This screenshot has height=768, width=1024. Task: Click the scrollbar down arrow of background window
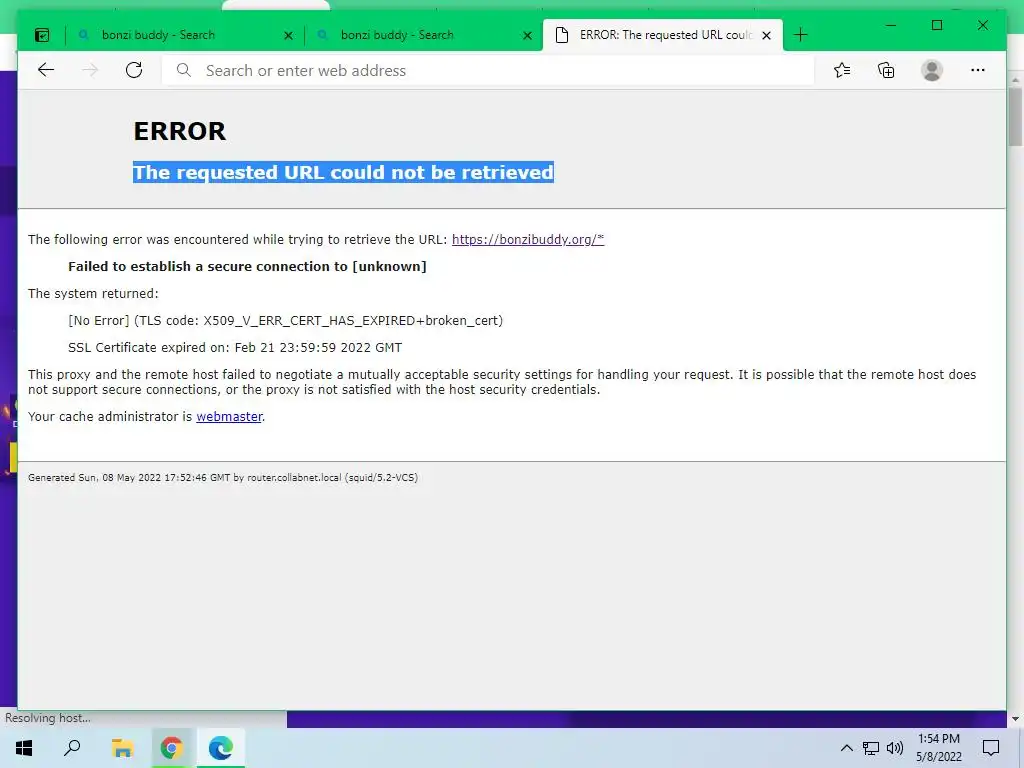click(x=1015, y=719)
